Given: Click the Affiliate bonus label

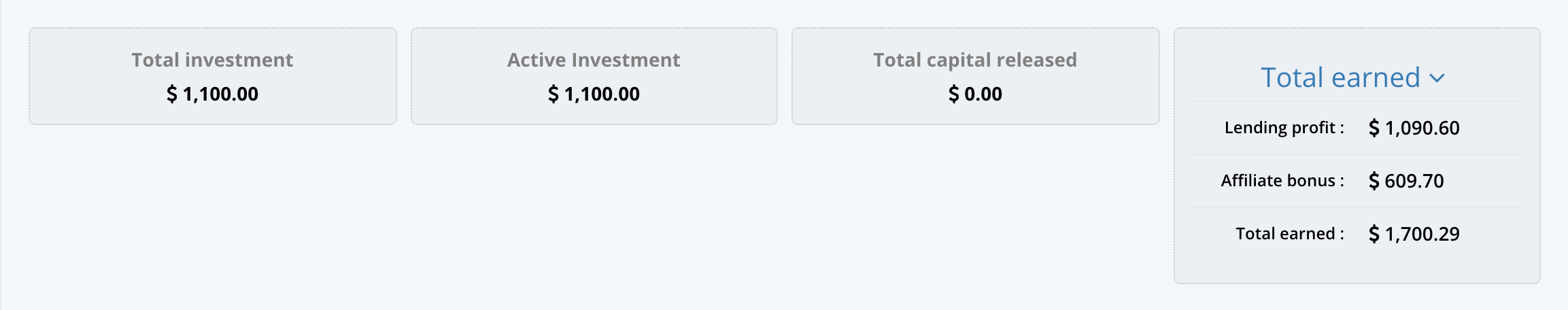Looking at the screenshot, I should click(x=1282, y=181).
